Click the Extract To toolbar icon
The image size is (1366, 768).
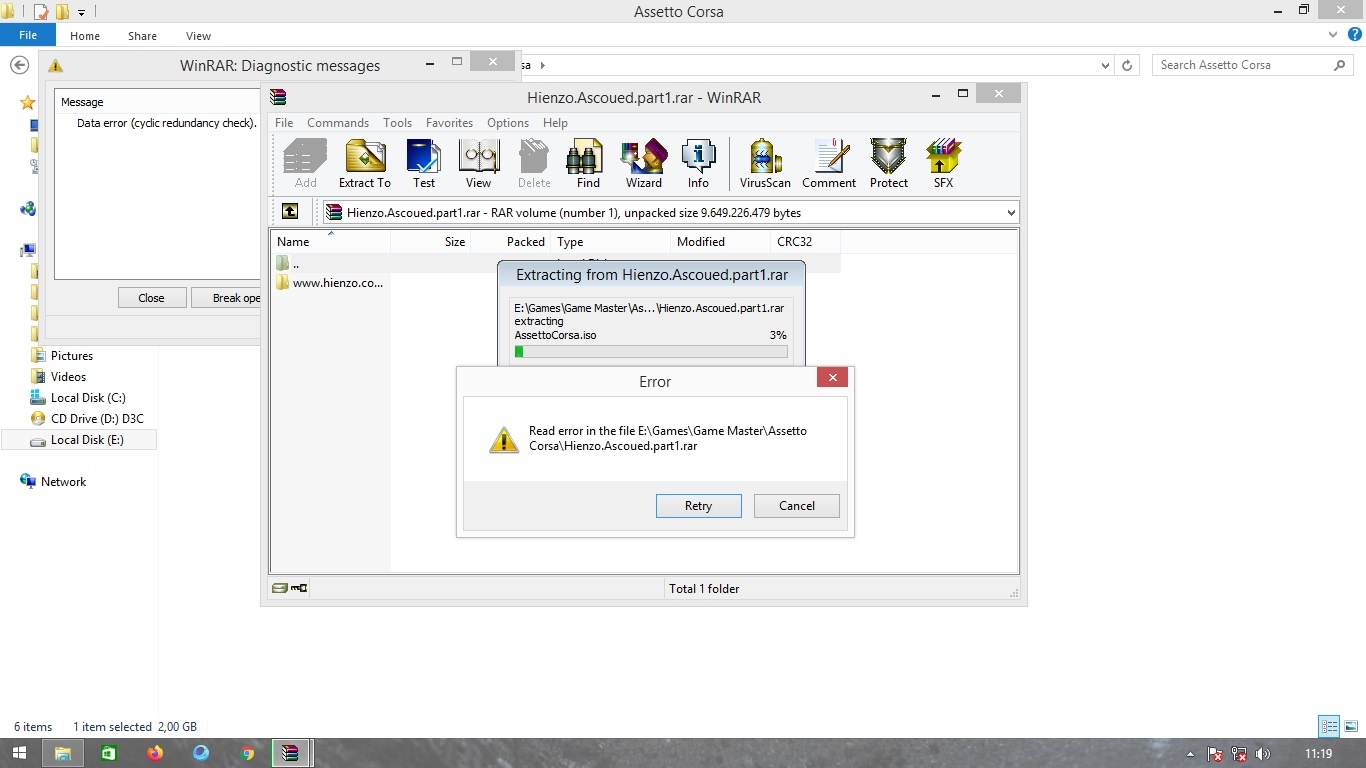click(x=365, y=164)
